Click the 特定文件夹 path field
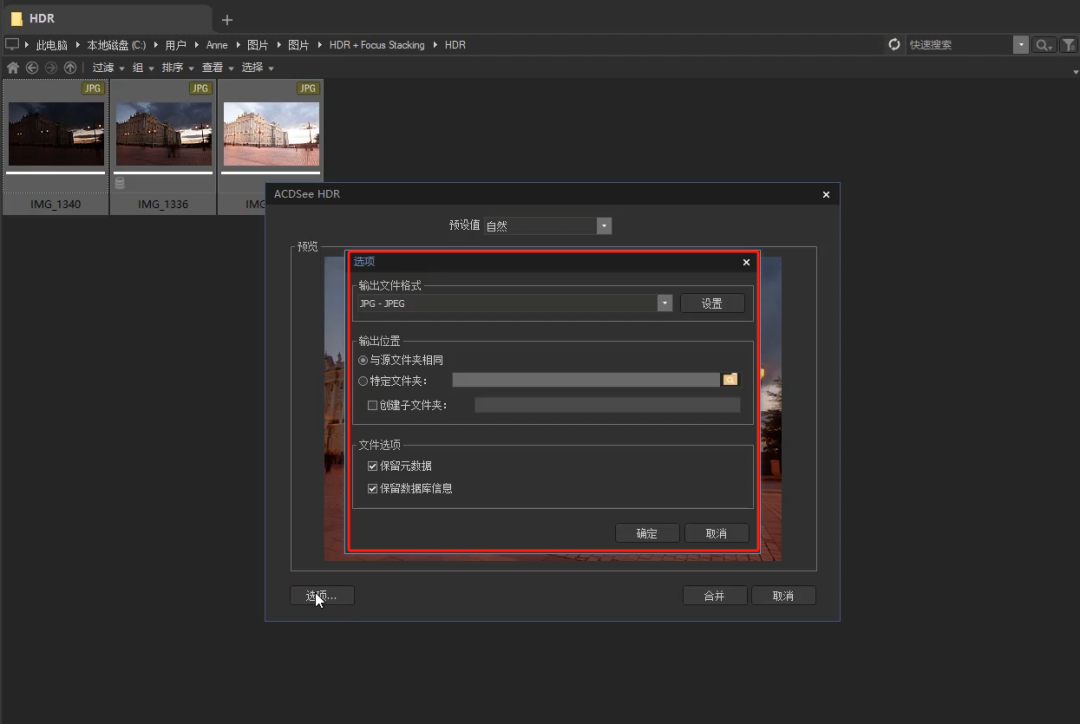Image resolution: width=1080 pixels, height=724 pixels. pos(586,380)
